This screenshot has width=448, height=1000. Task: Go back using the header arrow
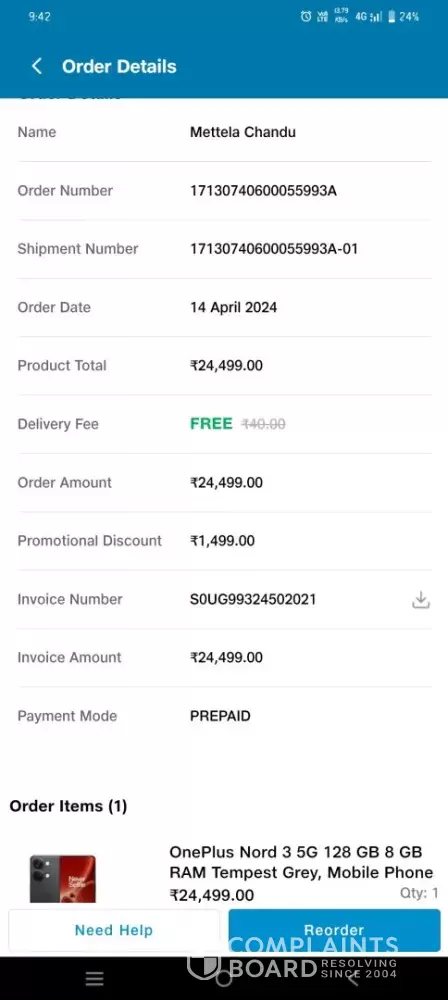click(x=36, y=66)
